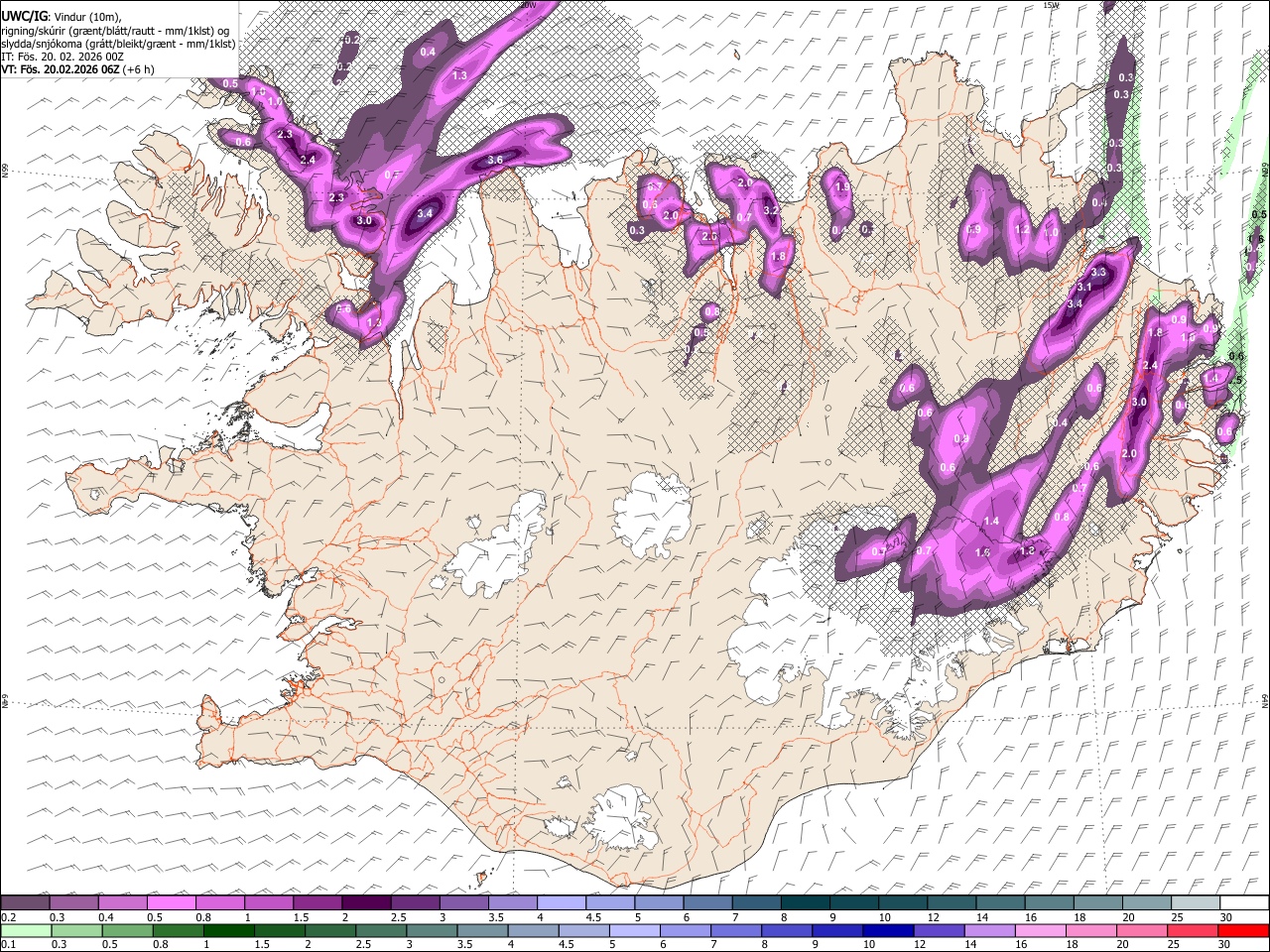Click the 3.3 precipitation value in the east
Image resolution: width=1270 pixels, height=952 pixels.
(x=1097, y=272)
